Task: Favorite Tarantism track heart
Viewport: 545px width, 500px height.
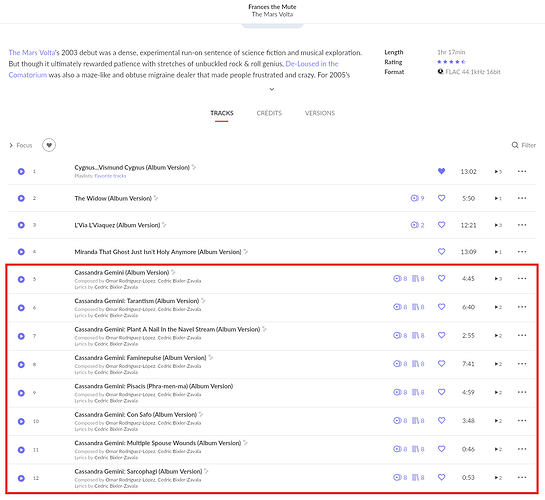Action: click(x=441, y=307)
